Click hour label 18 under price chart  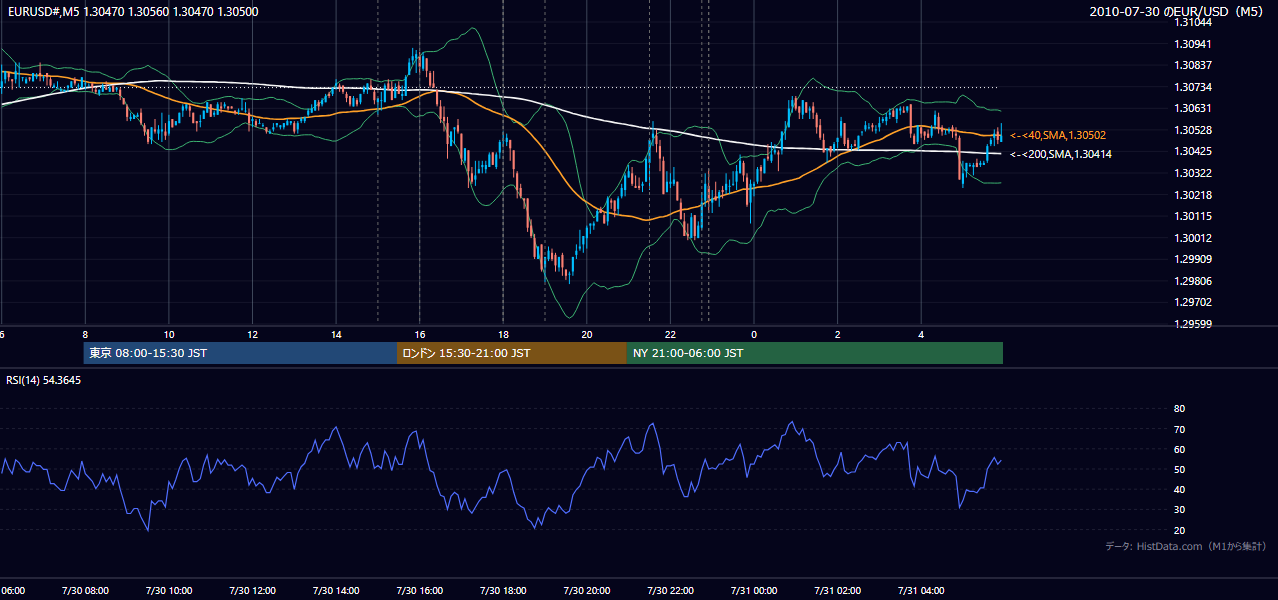coord(503,334)
